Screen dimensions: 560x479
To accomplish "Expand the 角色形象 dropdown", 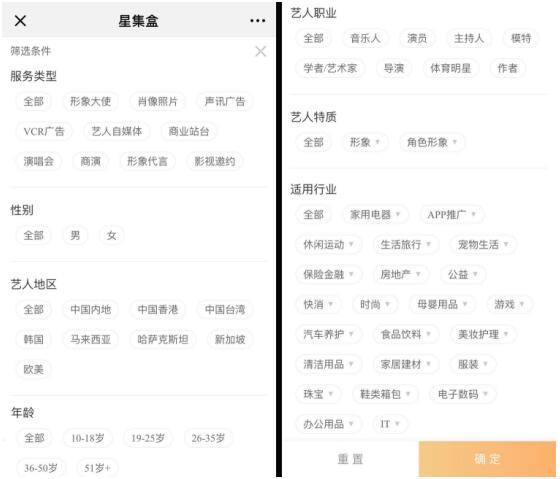I will tap(432, 143).
